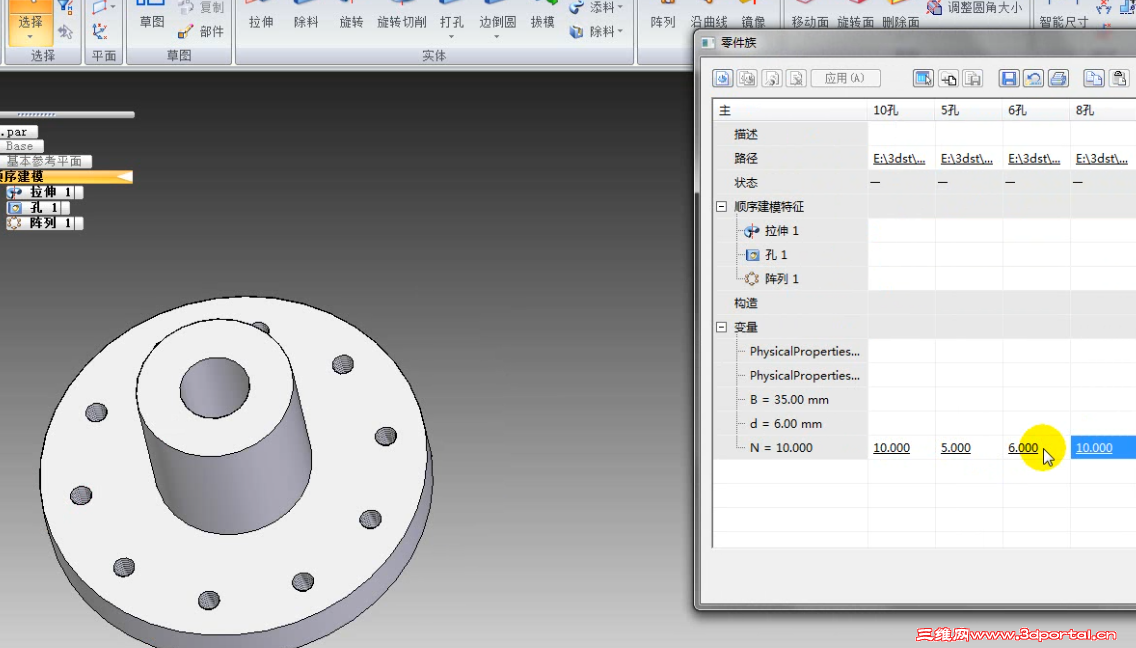Image resolution: width=1136 pixels, height=648 pixels.
Task: Click highlighted N value in 8孔 column
Action: [1103, 448]
